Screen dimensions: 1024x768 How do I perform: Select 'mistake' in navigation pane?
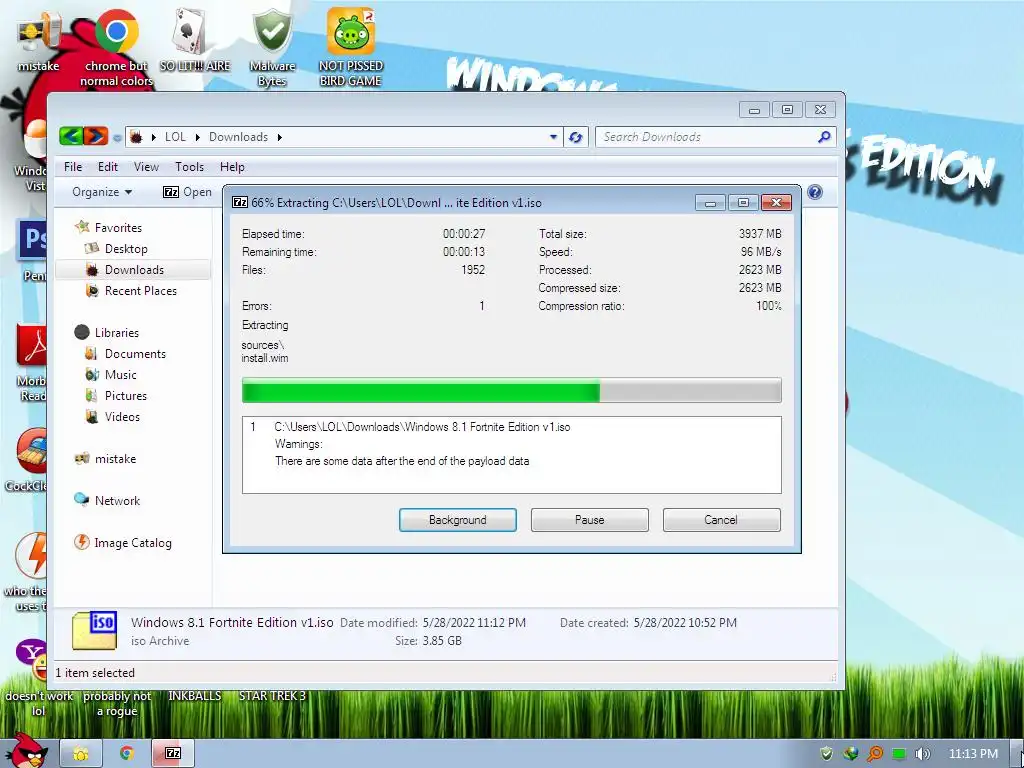(x=115, y=458)
